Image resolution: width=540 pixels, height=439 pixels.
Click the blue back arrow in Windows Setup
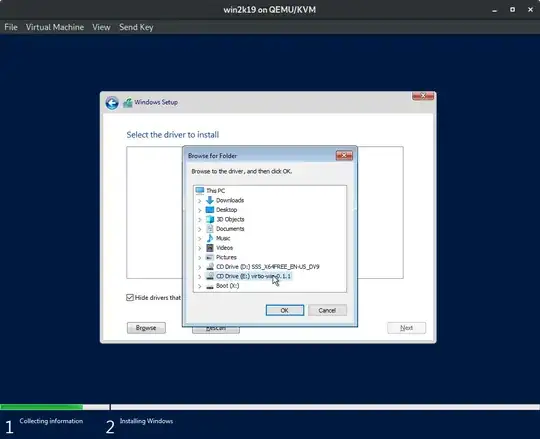pos(112,103)
